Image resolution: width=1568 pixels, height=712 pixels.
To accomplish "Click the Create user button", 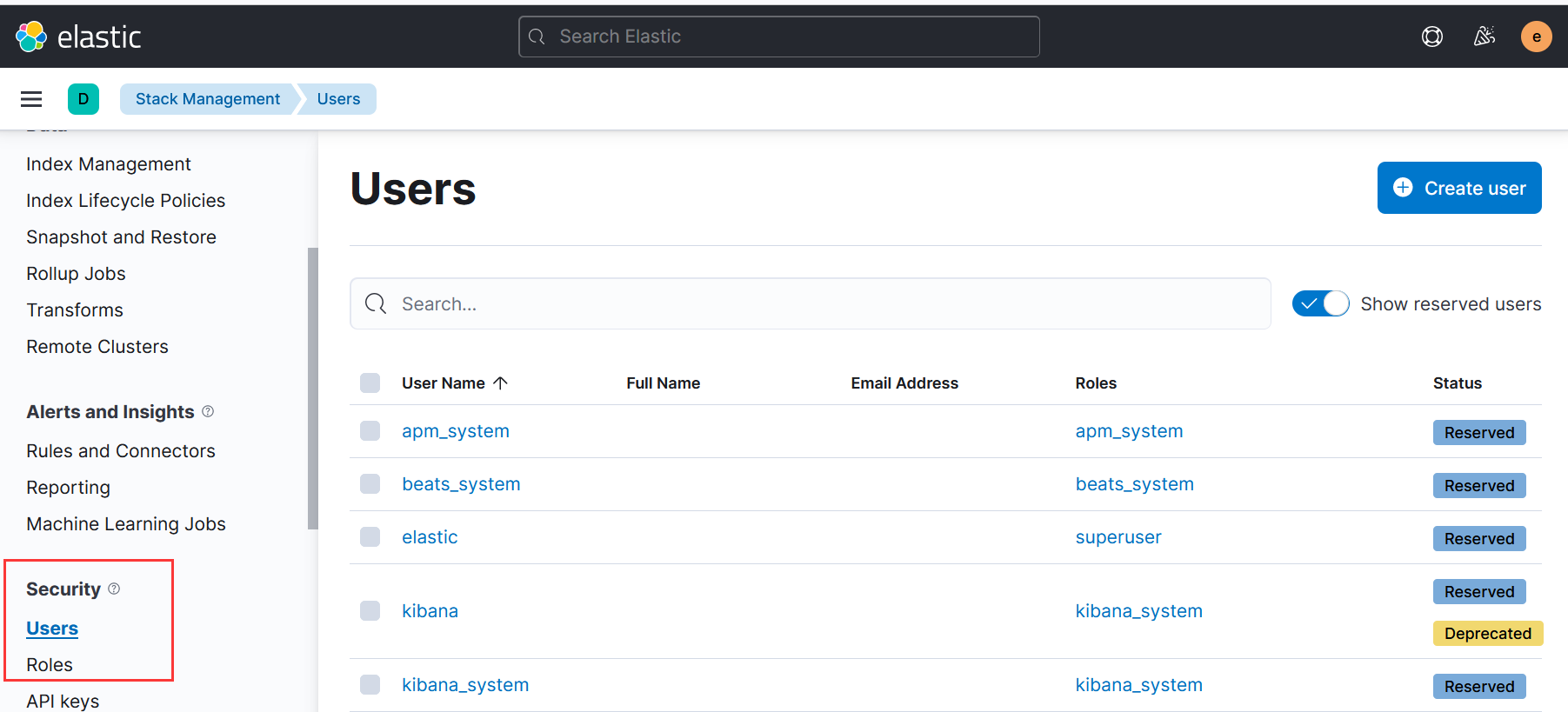I will pyautogui.click(x=1459, y=188).
